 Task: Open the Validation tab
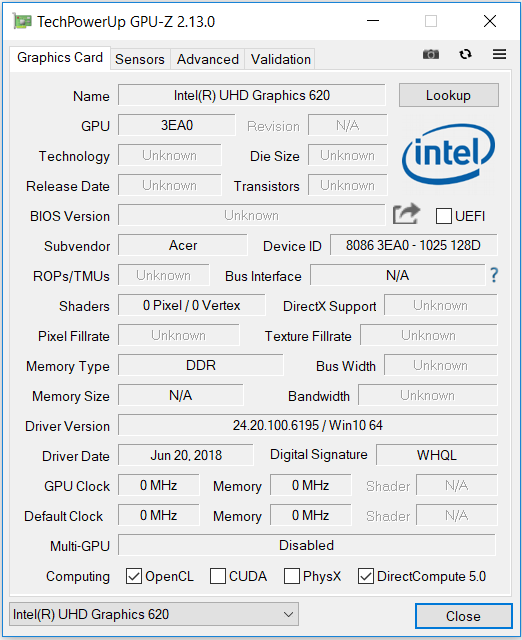[280, 60]
